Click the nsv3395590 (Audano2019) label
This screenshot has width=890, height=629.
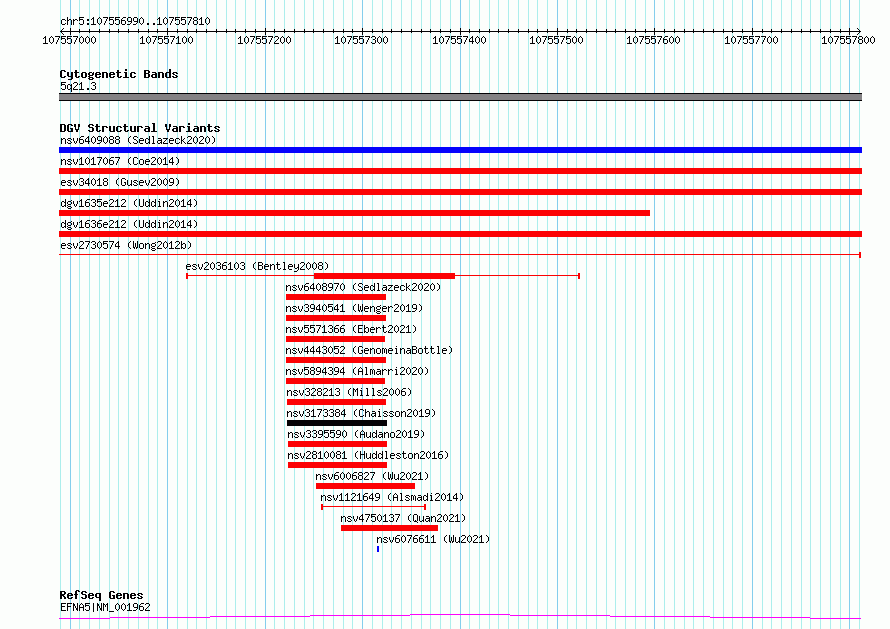point(356,434)
